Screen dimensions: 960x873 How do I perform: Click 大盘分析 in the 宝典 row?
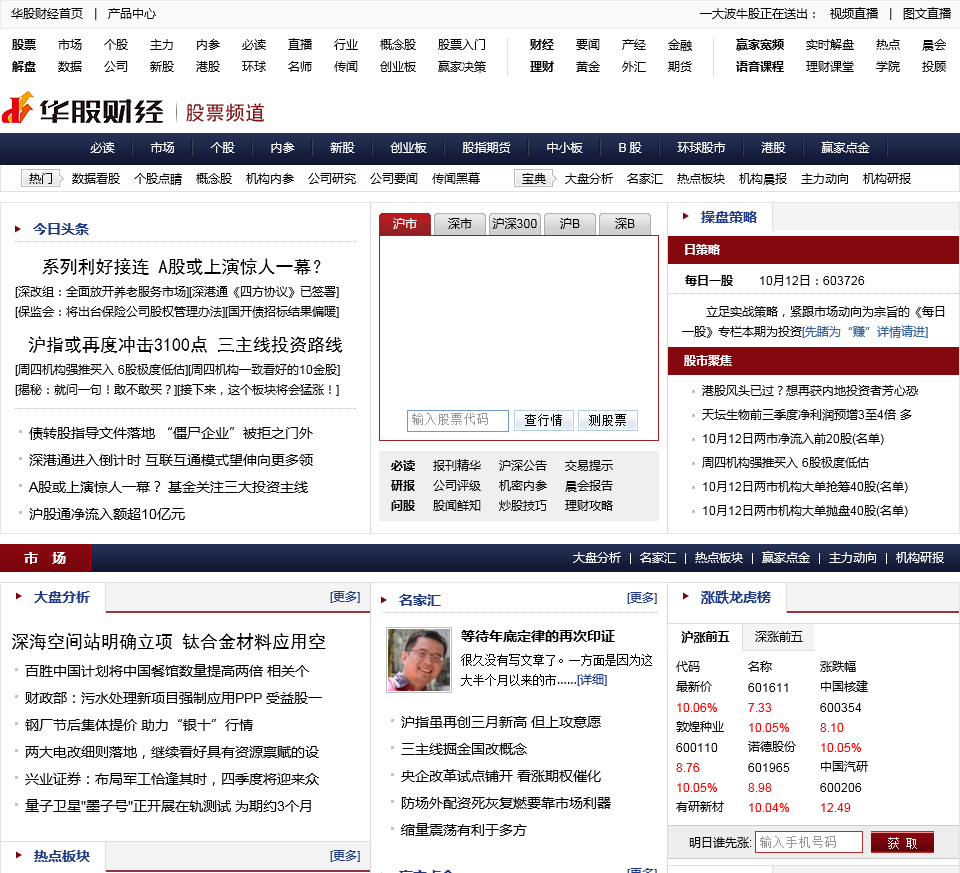[x=588, y=178]
